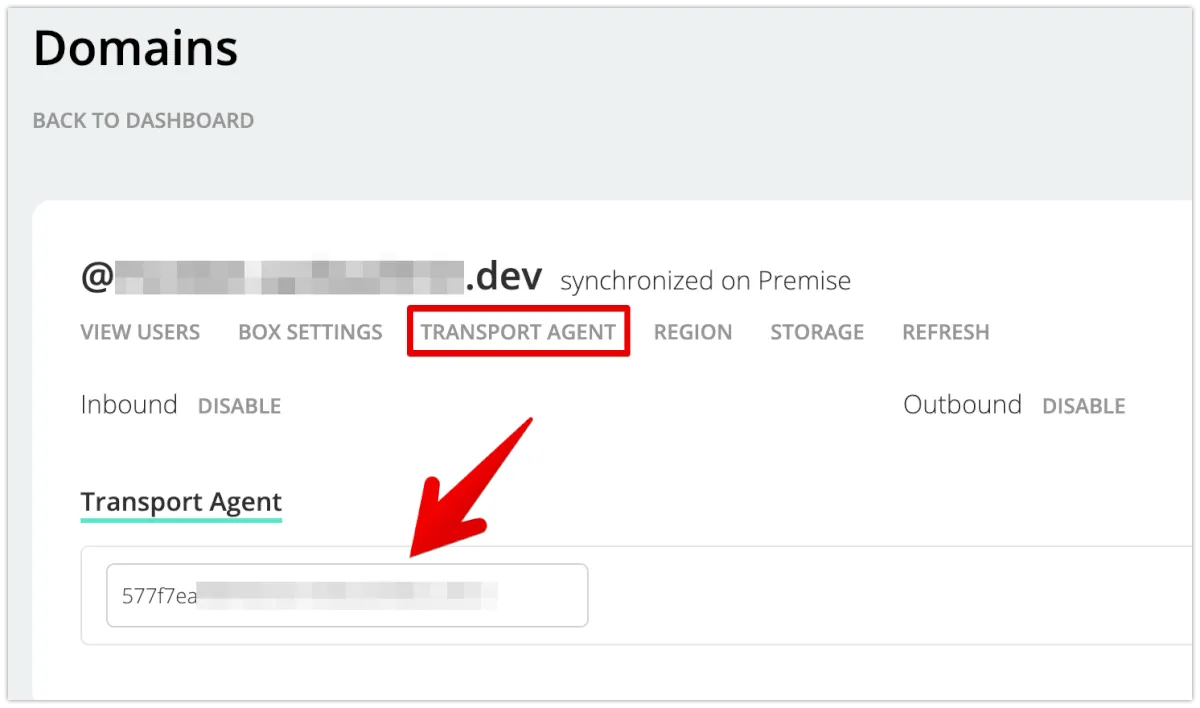Click the .dev domain suffix
Viewport: 1200px width, 708px height.
coord(505,277)
